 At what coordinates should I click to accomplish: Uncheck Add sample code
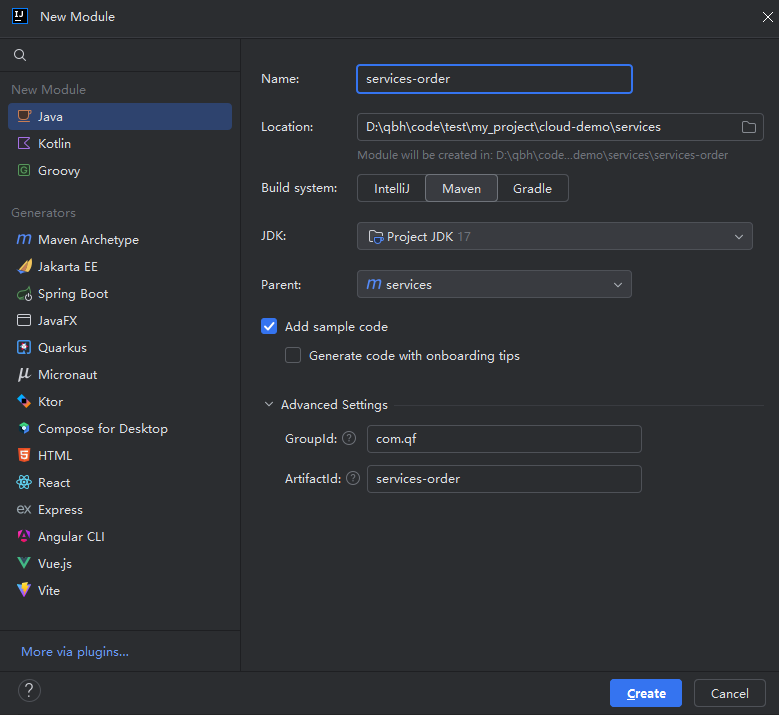(x=269, y=326)
